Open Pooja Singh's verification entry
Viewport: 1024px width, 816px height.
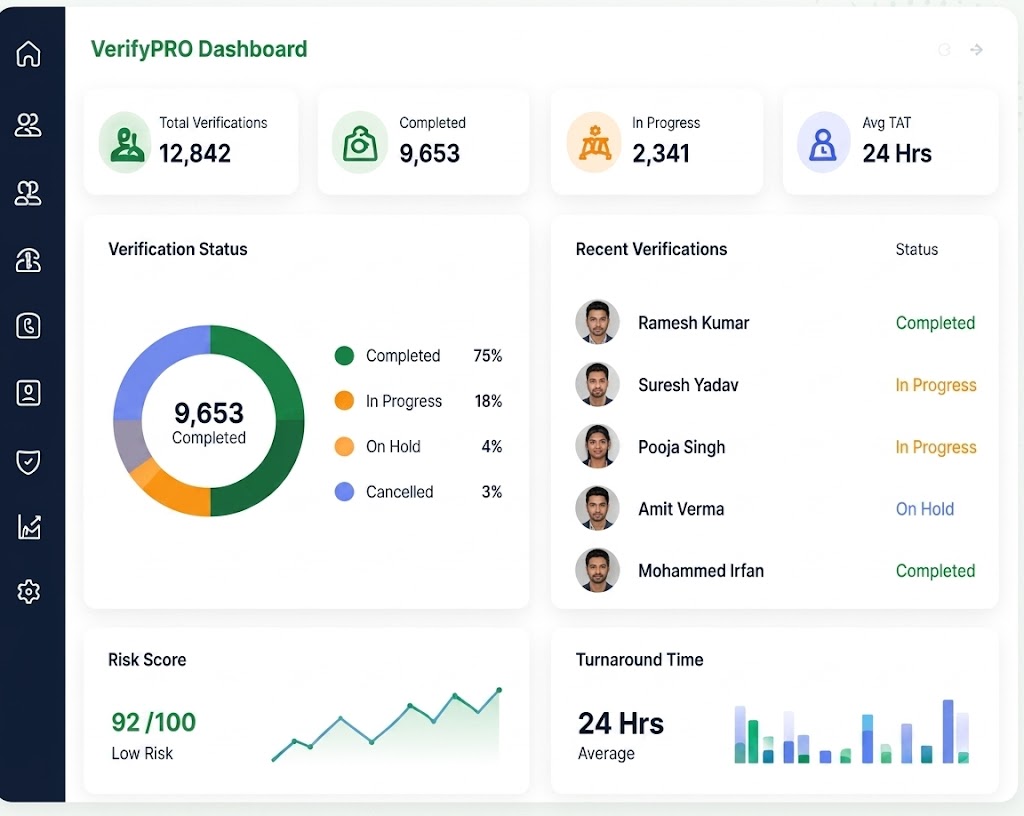click(x=775, y=447)
